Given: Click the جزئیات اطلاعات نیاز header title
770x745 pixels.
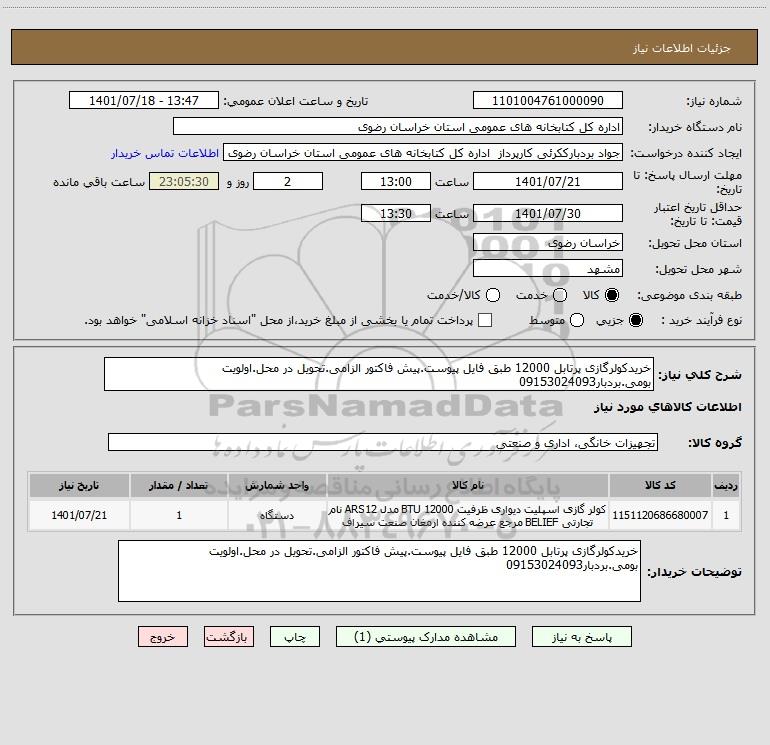Looking at the screenshot, I should pyautogui.click(x=682, y=48).
